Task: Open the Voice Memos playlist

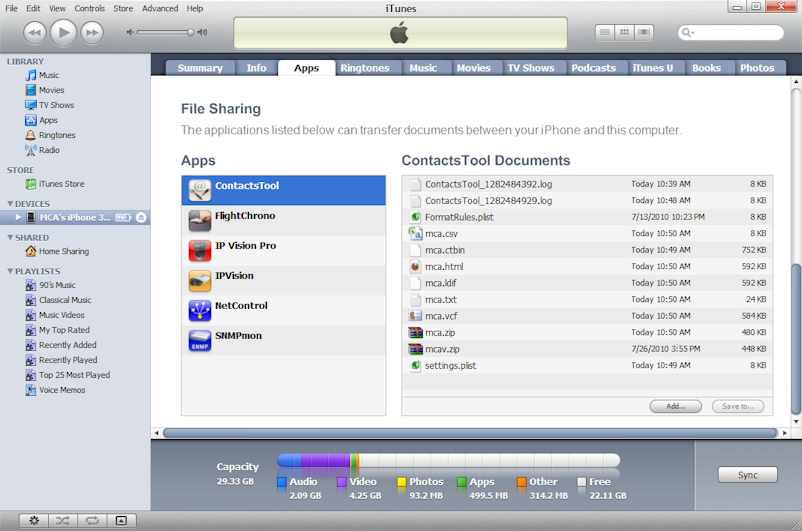Action: pos(62,390)
